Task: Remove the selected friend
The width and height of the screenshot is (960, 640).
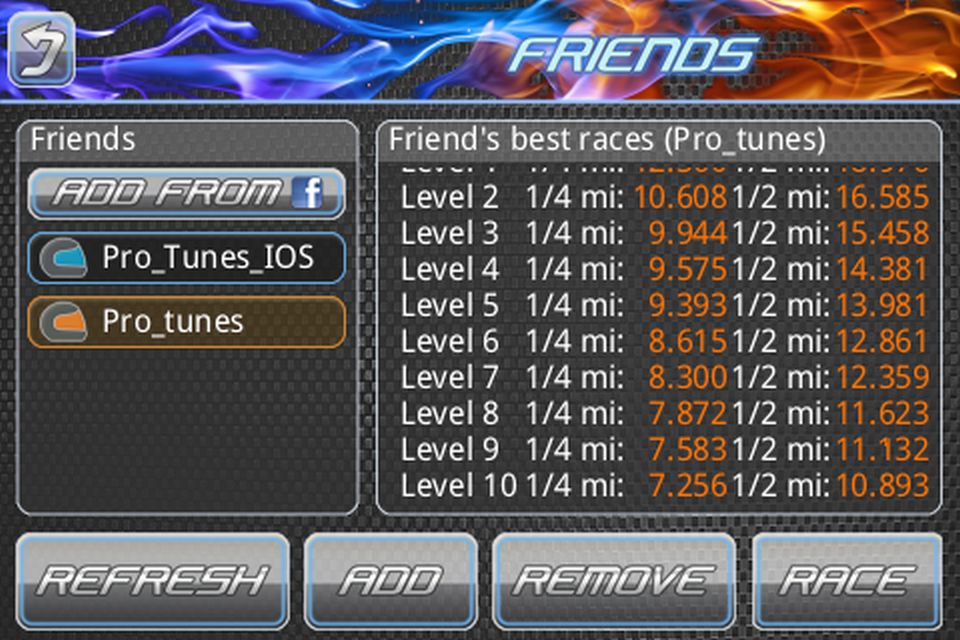Action: click(614, 581)
